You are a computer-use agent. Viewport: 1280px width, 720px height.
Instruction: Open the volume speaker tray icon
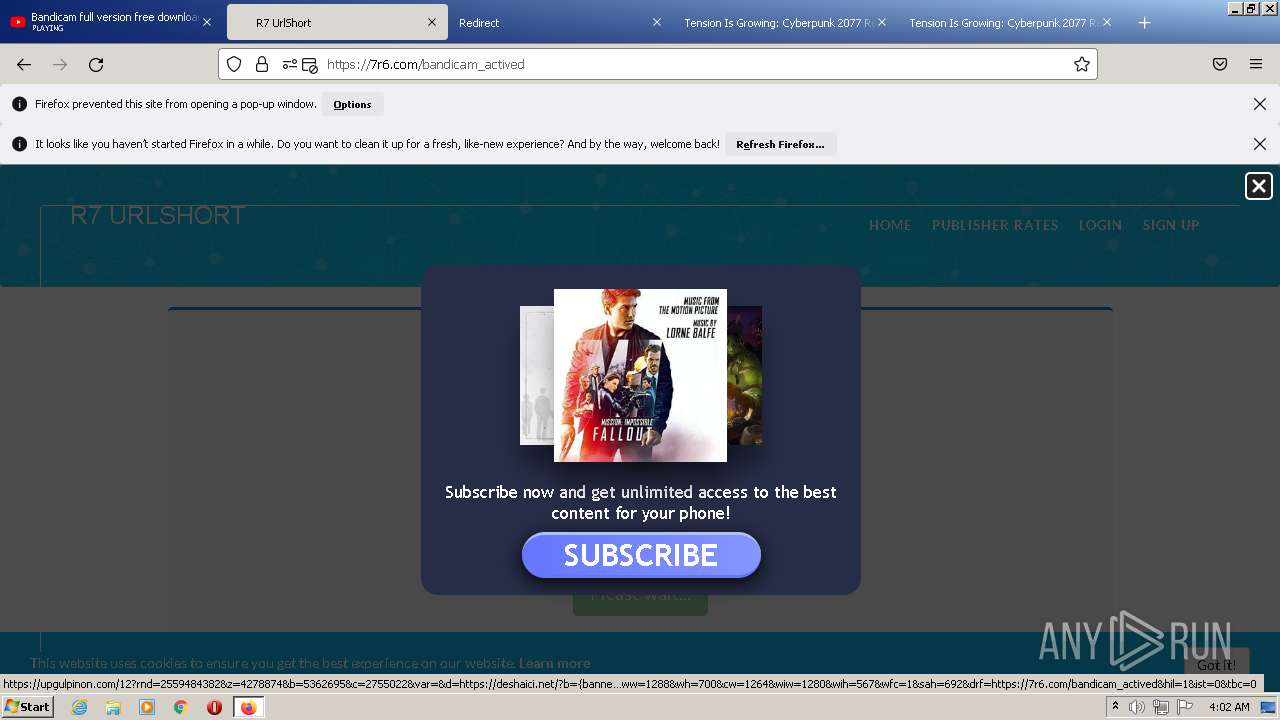click(1137, 707)
